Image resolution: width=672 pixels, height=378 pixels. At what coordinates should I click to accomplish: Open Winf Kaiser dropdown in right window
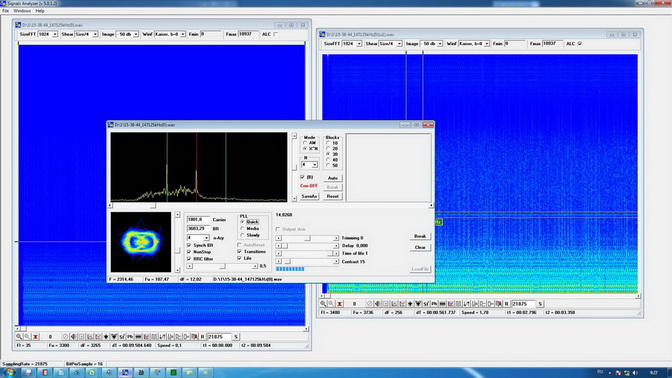tap(487, 44)
